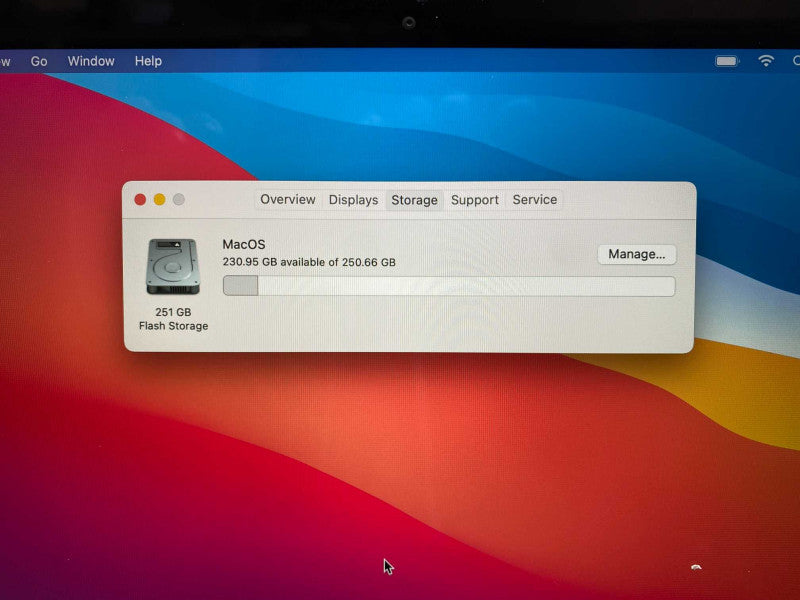Screen dimensions: 800x600
Task: Click the MacOS volume name
Action: point(244,244)
